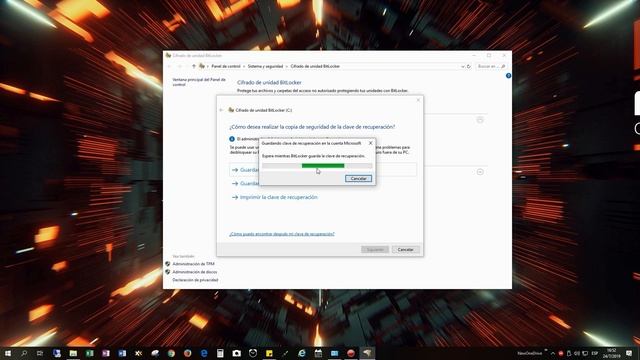The image size is (640, 360).
Task: Click Cancelar in the saving progress dialog
Action: [x=358, y=179]
